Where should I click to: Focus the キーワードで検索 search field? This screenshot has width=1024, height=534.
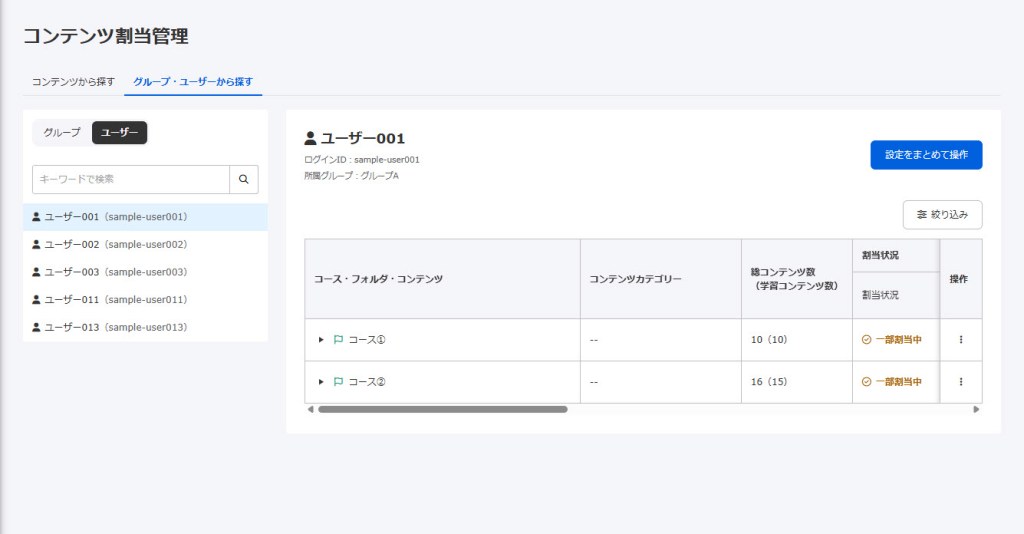131,179
